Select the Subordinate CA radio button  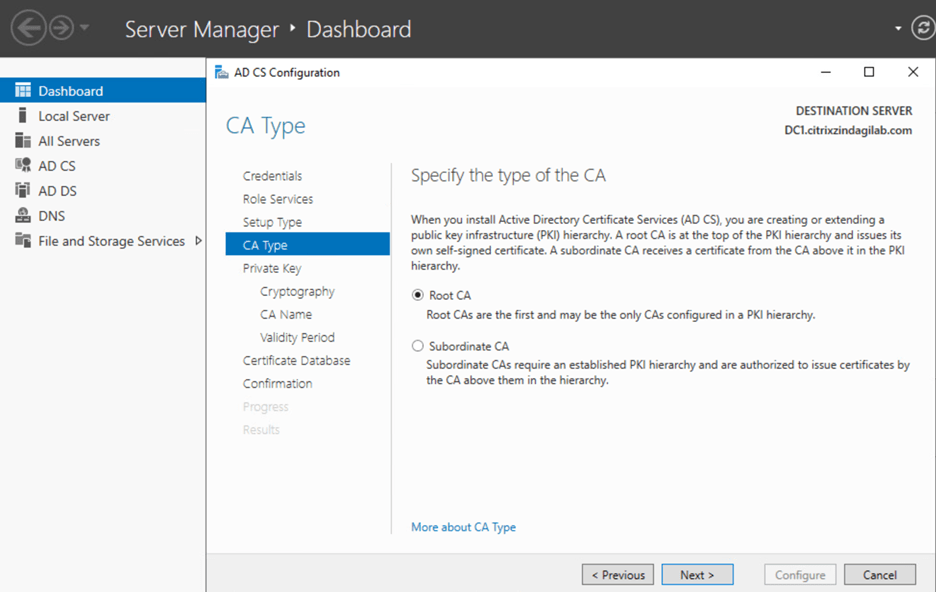(418, 346)
